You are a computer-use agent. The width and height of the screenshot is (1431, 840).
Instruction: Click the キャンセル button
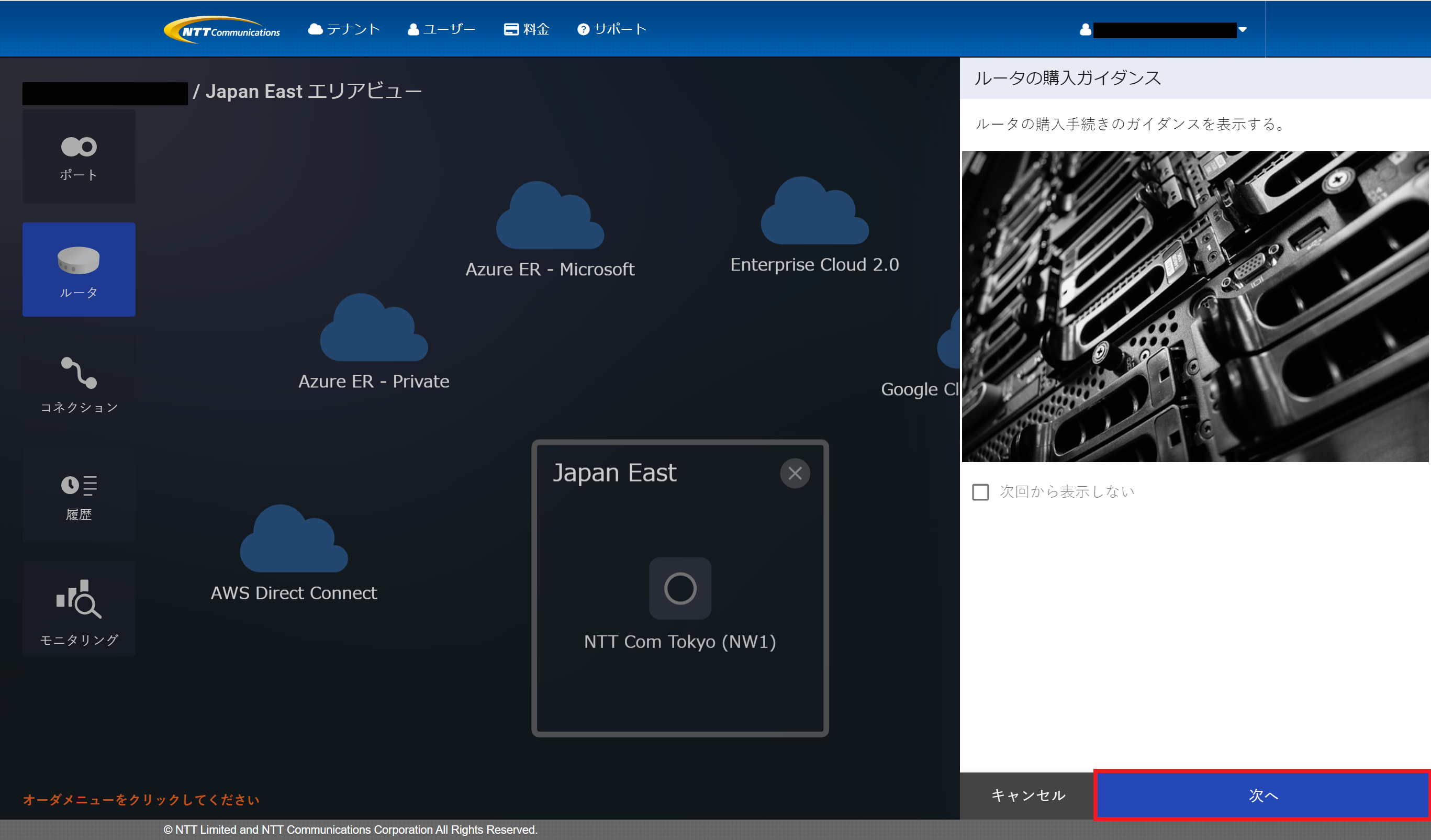pyautogui.click(x=1027, y=795)
